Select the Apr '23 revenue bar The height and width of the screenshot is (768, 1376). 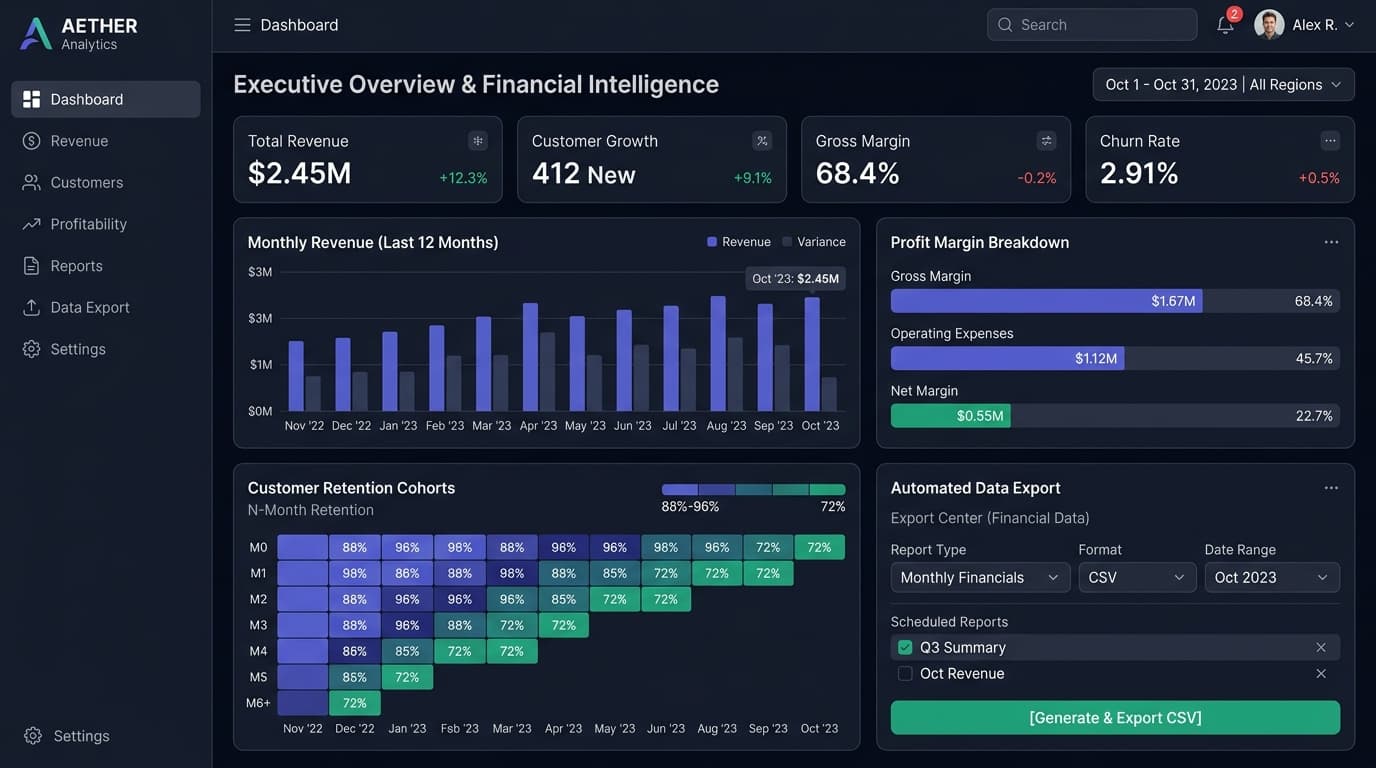coord(530,357)
